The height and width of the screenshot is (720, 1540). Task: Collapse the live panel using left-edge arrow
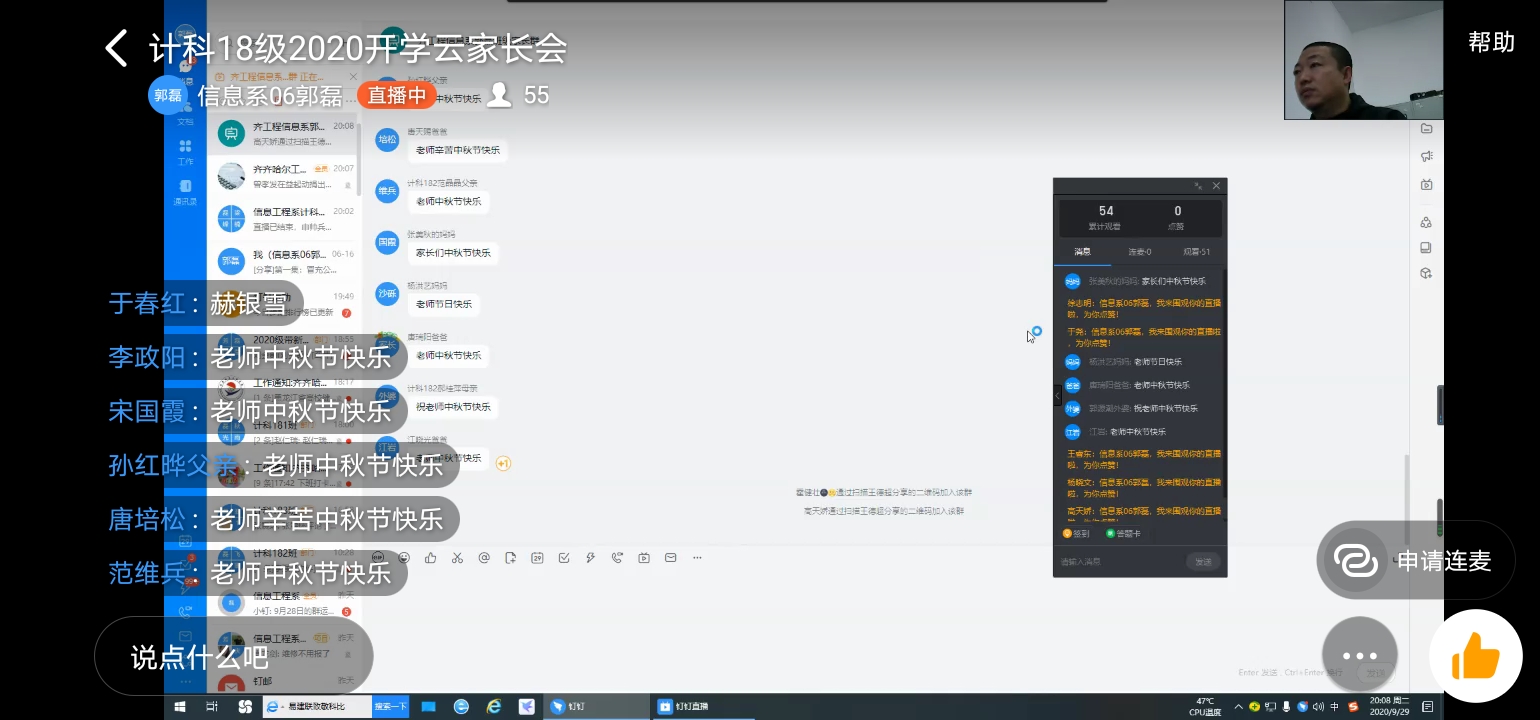point(1058,397)
